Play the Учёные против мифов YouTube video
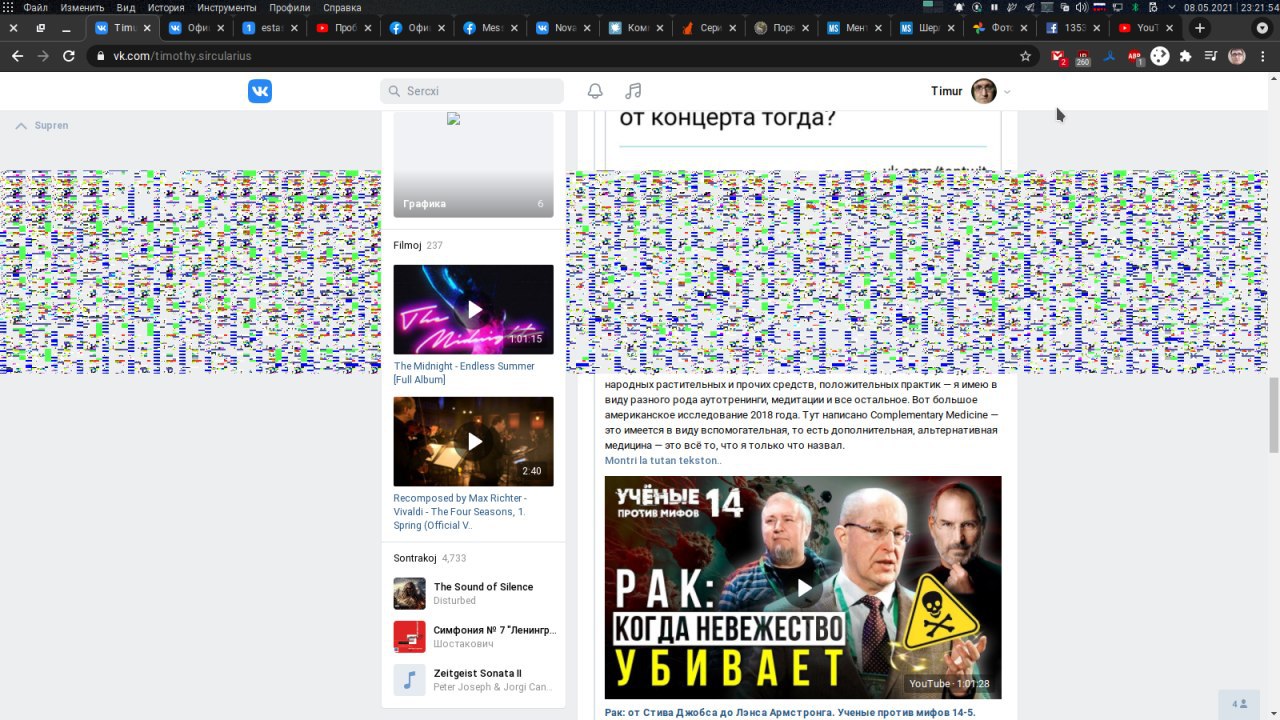This screenshot has width=1280, height=720. pos(803,587)
